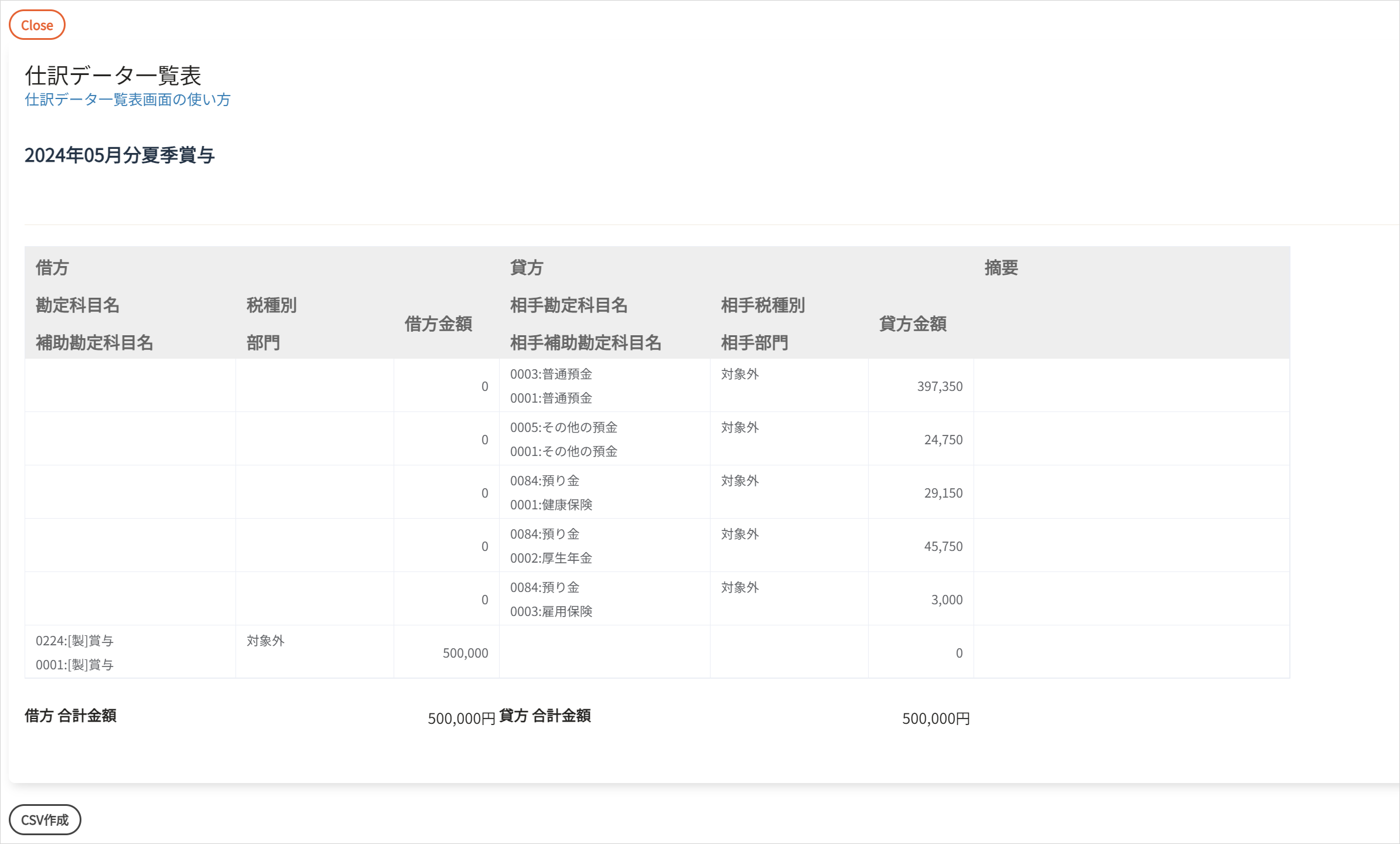
Task: Click the 397,350 credit amount cell
Action: [940, 386]
